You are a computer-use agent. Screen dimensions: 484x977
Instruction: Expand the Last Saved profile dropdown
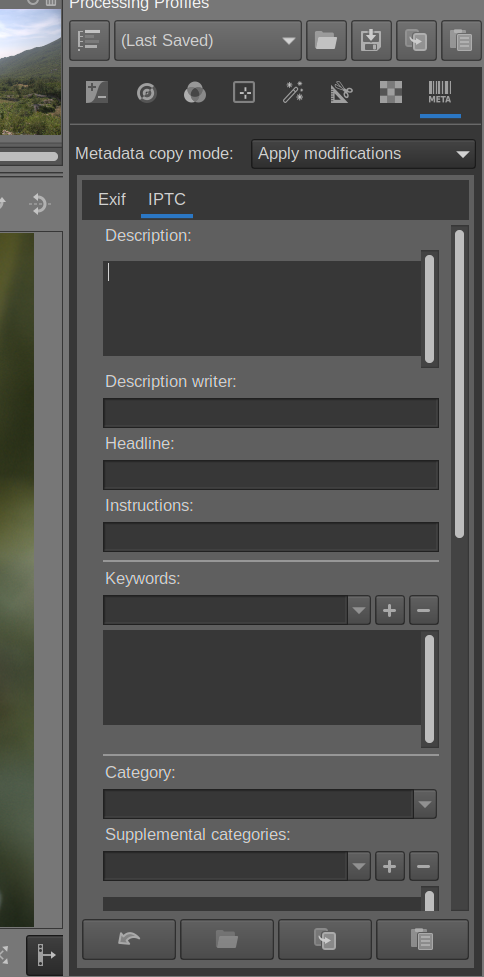(x=208, y=41)
